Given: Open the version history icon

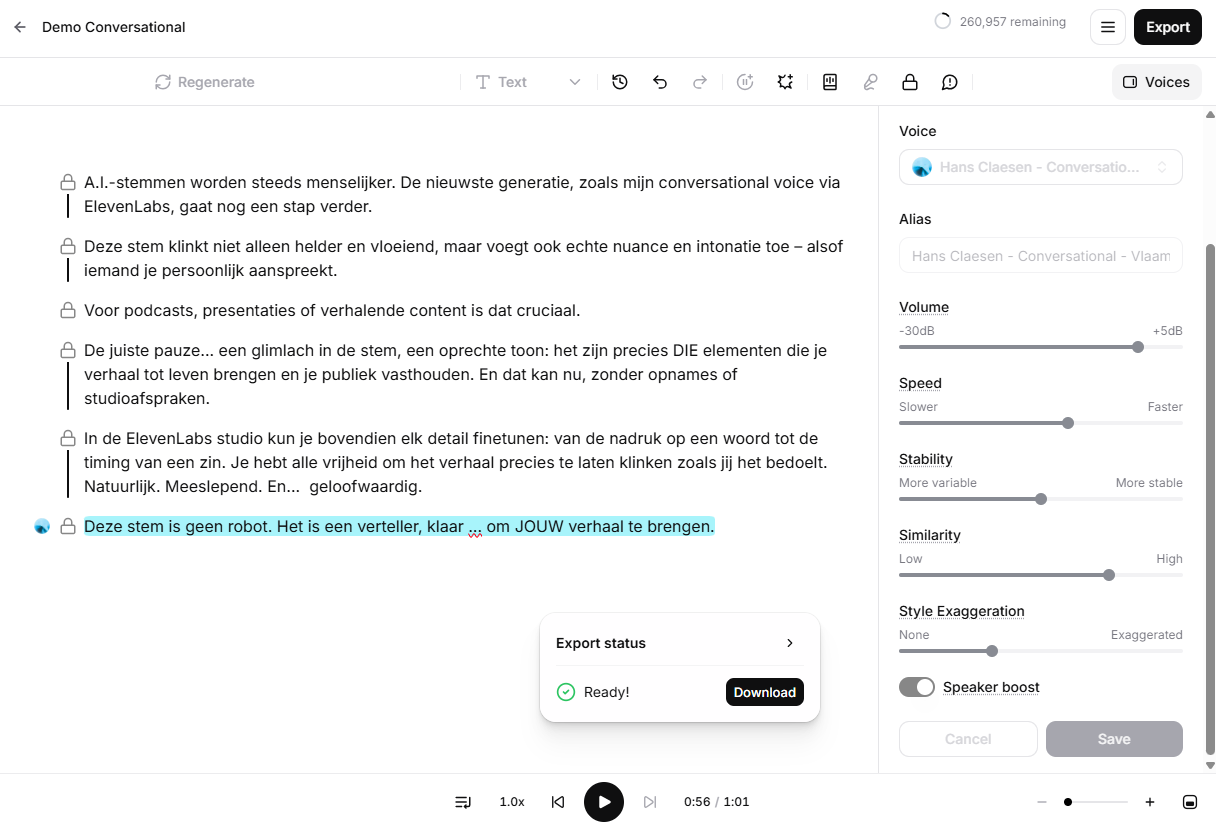Looking at the screenshot, I should pos(620,82).
